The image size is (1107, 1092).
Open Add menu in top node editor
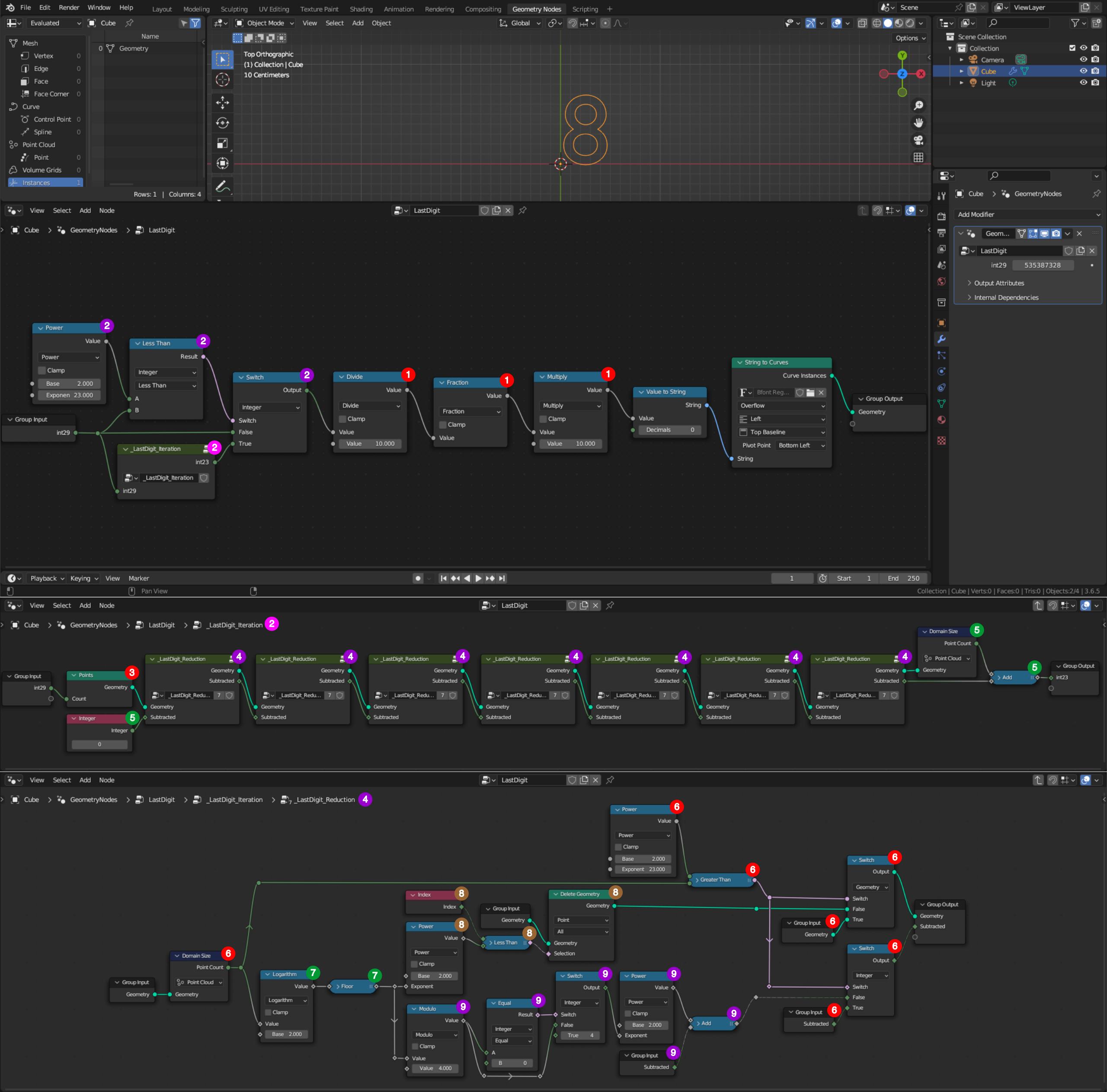tap(85, 210)
